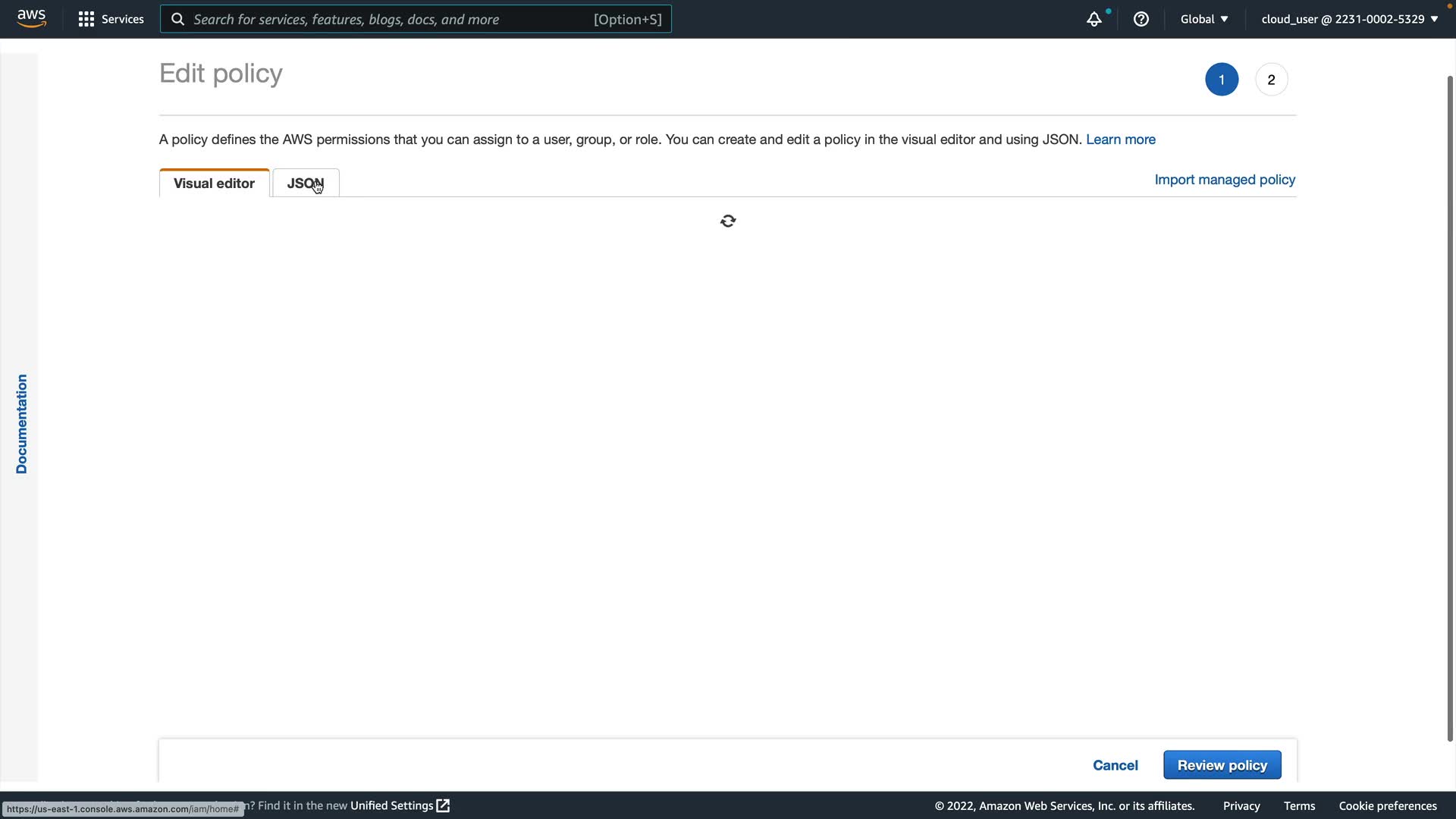Select step 1 circle indicator

pyautogui.click(x=1221, y=80)
